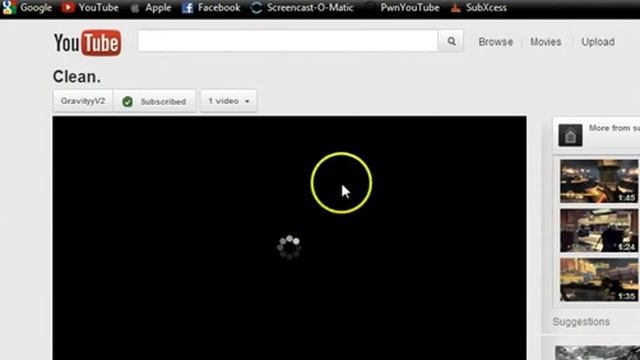Open the first suggested video thumbnail below Suggestions
This screenshot has height=360, width=640.
(x=598, y=353)
